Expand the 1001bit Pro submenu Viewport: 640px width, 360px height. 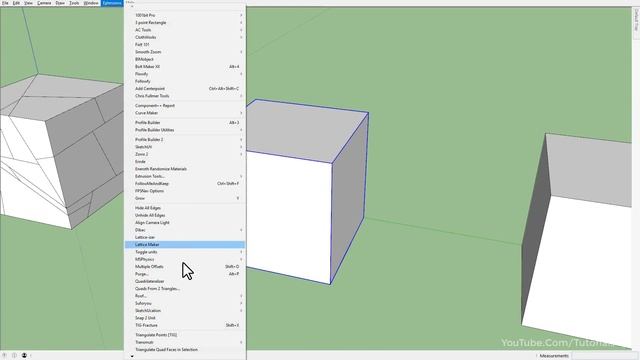point(184,15)
